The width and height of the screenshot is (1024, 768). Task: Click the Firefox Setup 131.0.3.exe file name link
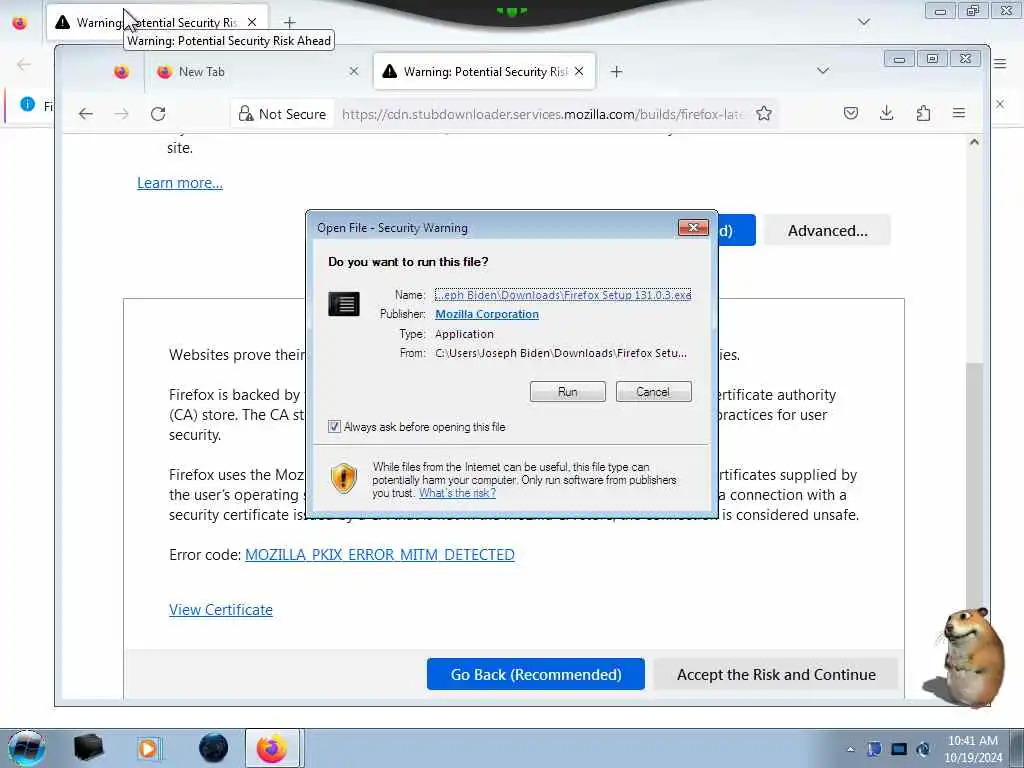(x=563, y=295)
